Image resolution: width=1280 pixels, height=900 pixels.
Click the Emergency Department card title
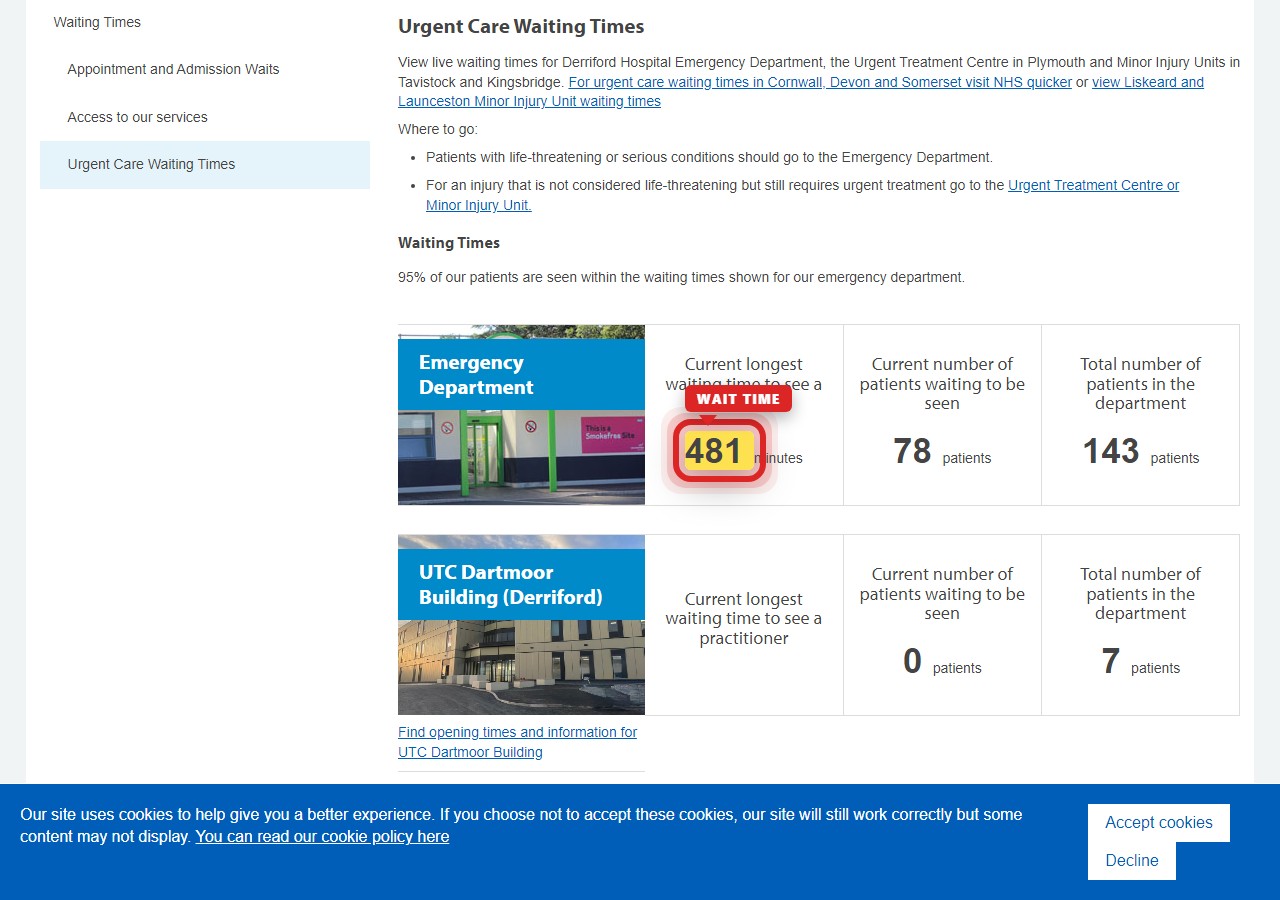click(x=476, y=375)
